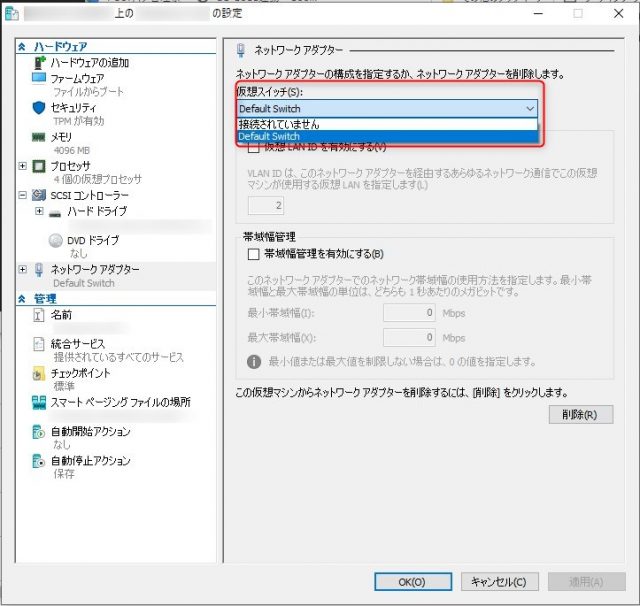Open スマート ページング ファイルの場所 entry

point(120,402)
